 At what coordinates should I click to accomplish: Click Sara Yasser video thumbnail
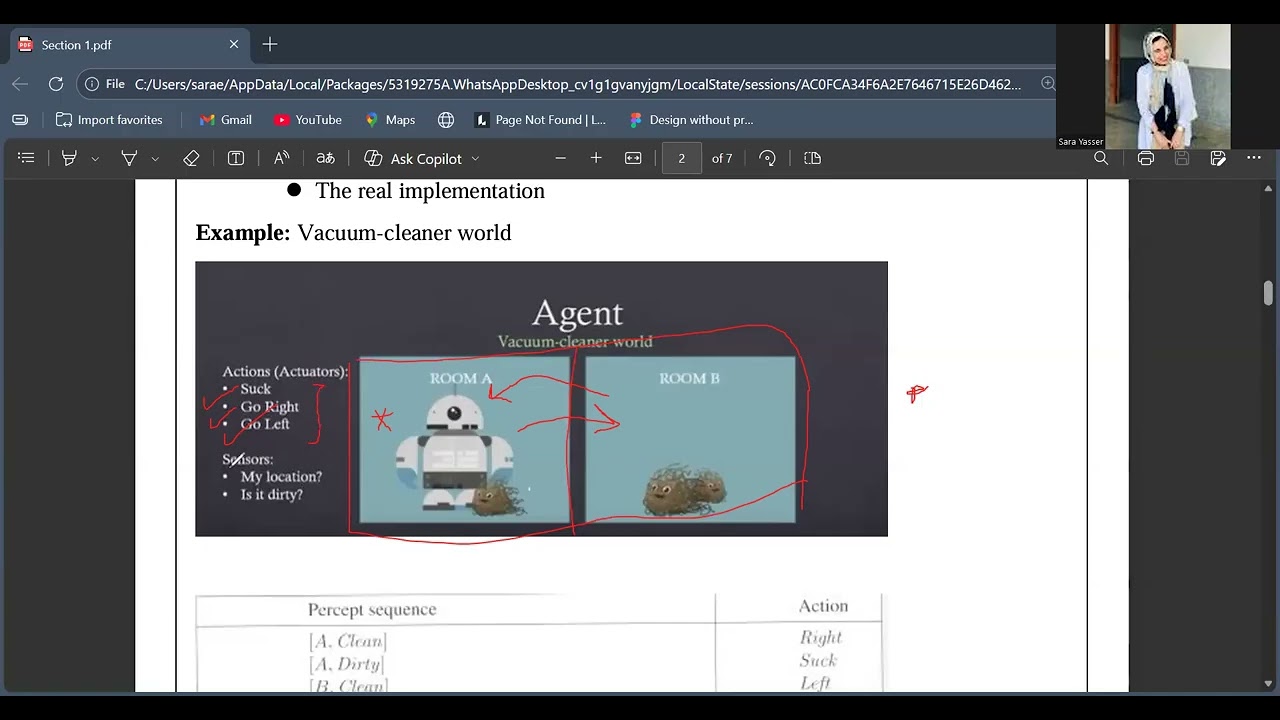coord(1167,86)
